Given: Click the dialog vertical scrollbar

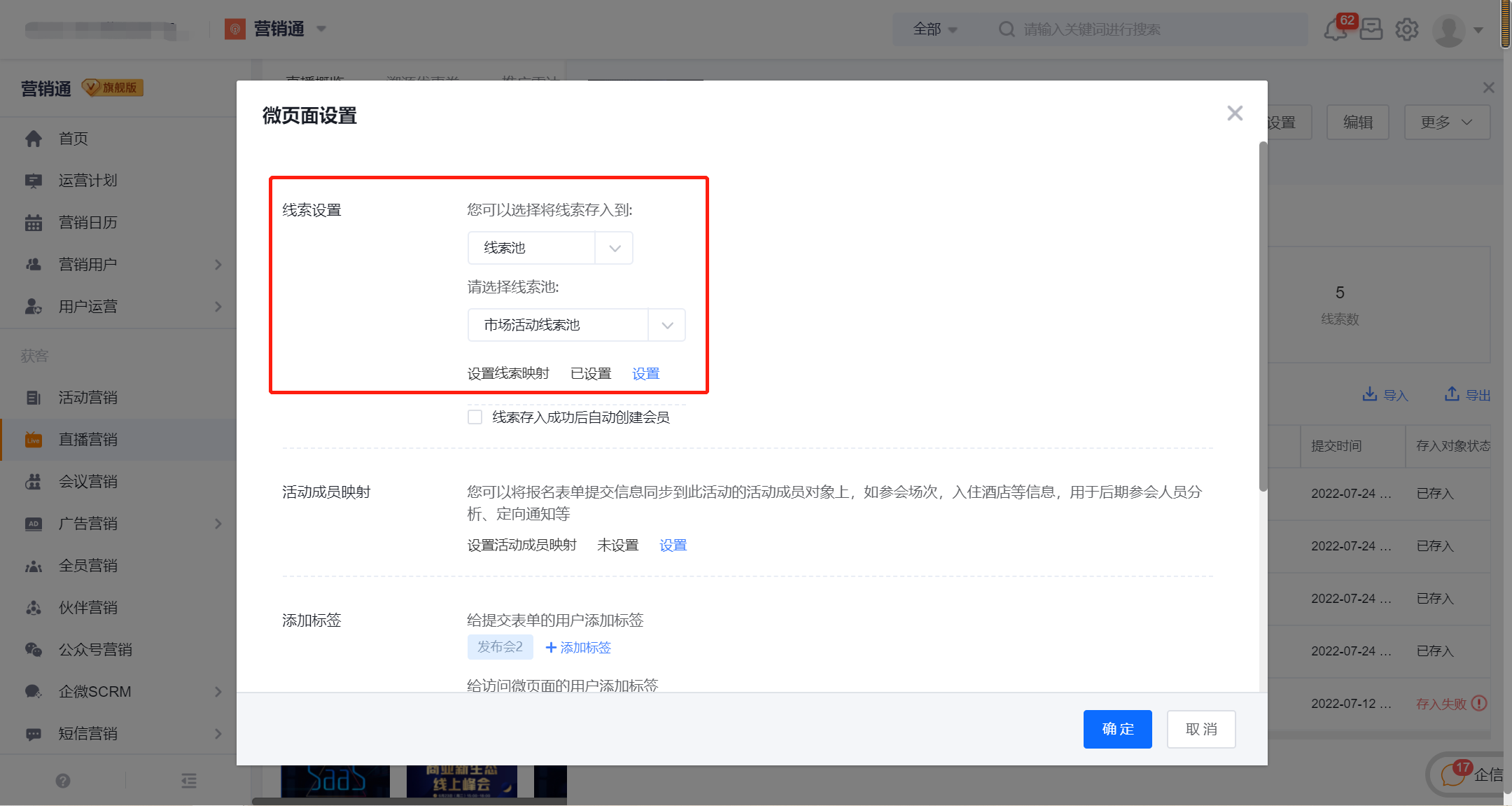Looking at the screenshot, I should [x=1263, y=317].
